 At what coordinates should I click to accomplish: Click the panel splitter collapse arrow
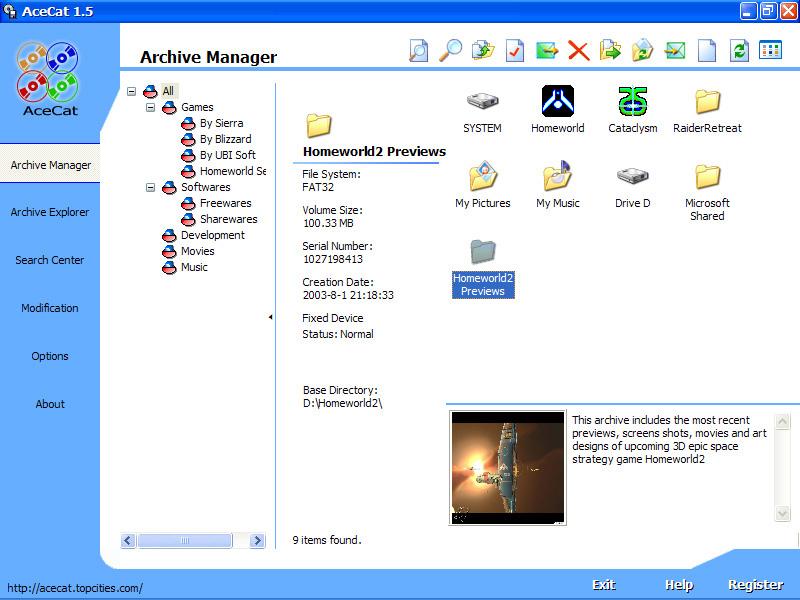(270, 317)
